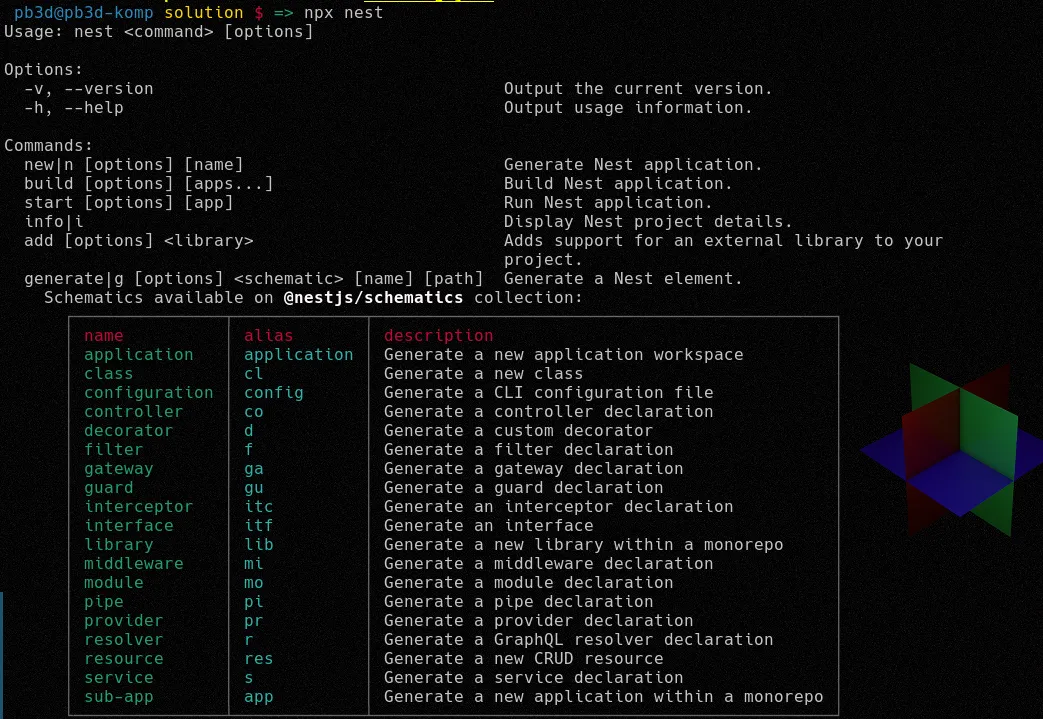The image size is (1043, 719).
Task: Click the 'itc' alias for interceptor
Action: point(259,506)
